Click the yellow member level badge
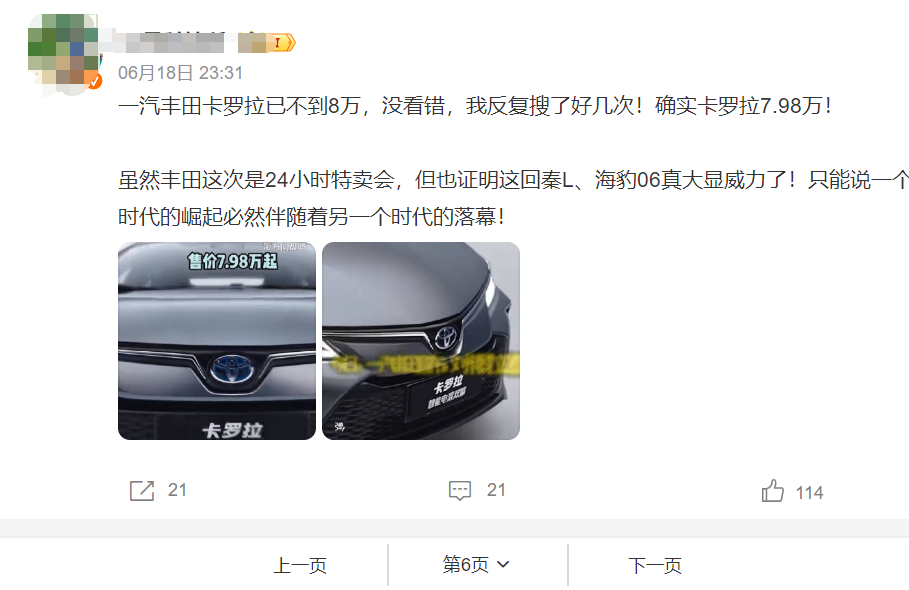Viewport: 909px width, 590px height. 281,42
